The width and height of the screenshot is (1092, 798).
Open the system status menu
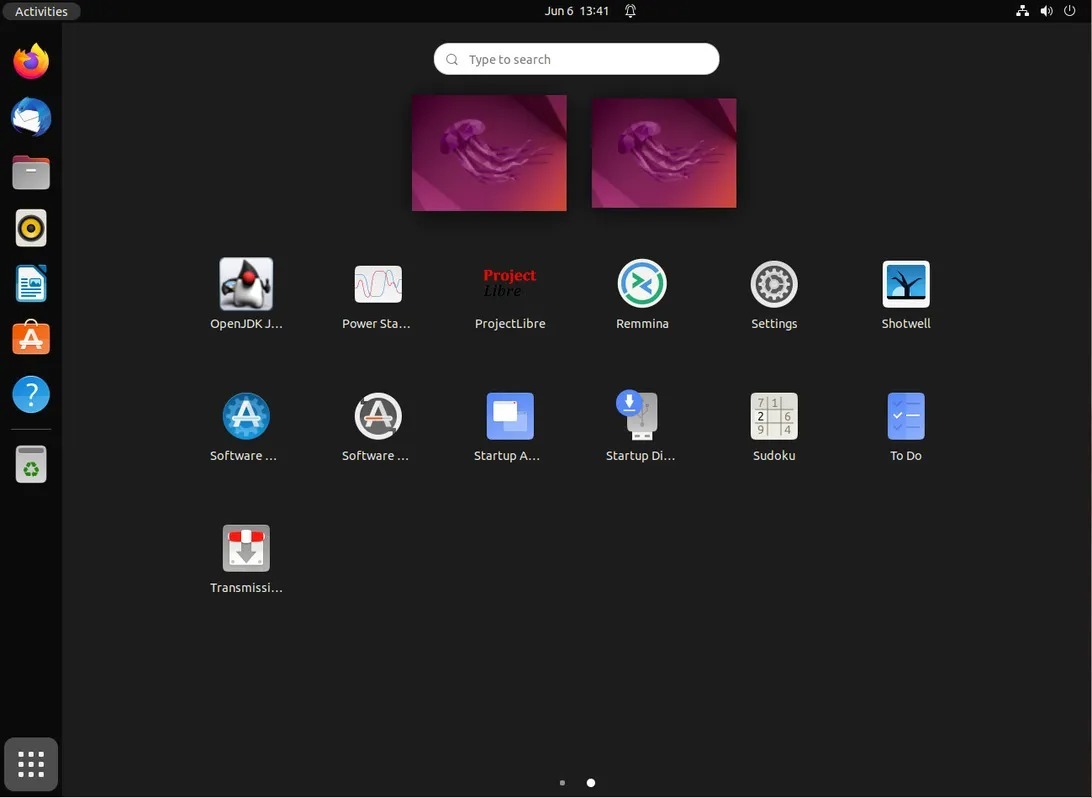click(x=1046, y=11)
